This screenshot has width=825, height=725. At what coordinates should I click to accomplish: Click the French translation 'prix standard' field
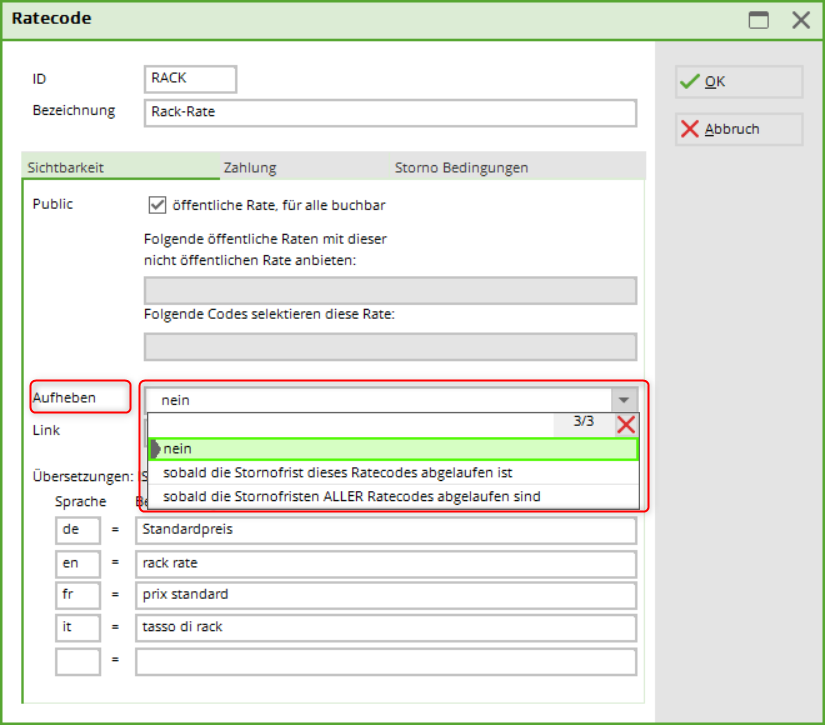[385, 595]
